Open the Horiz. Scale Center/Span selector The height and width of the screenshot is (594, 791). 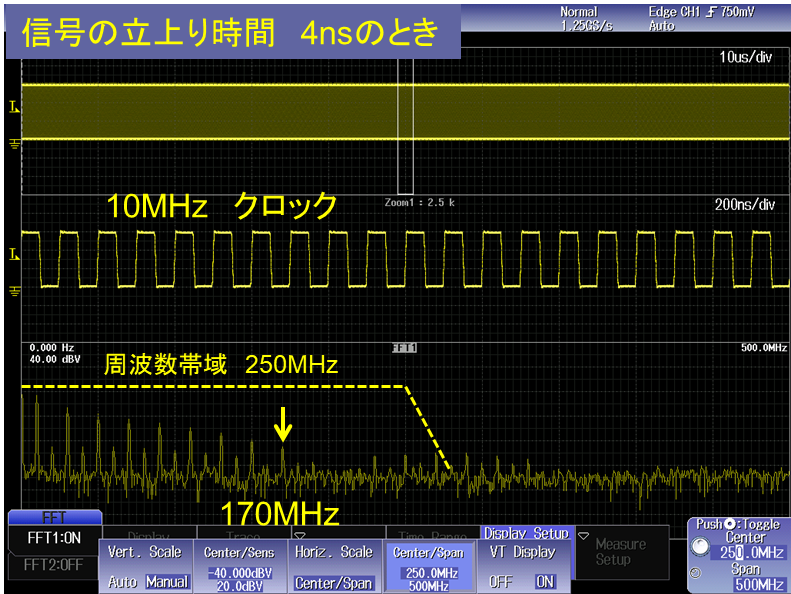tap(333, 583)
